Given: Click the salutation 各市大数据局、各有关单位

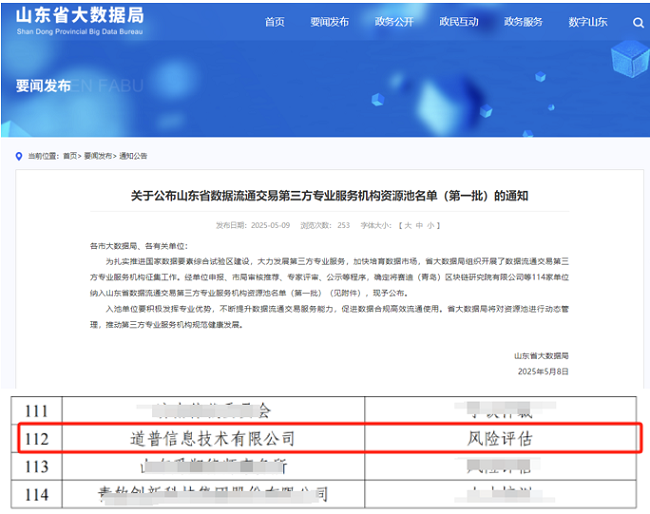Looking at the screenshot, I should 139,246.
